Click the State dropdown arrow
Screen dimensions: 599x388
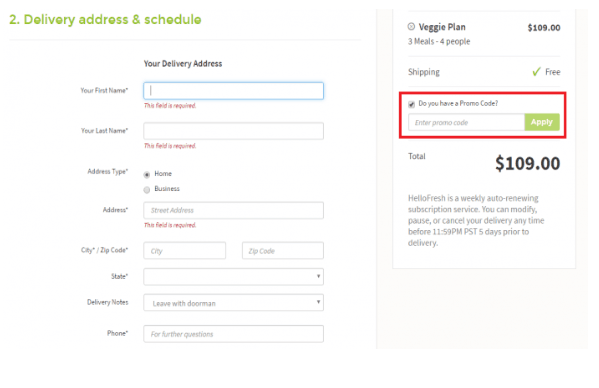[x=318, y=276]
